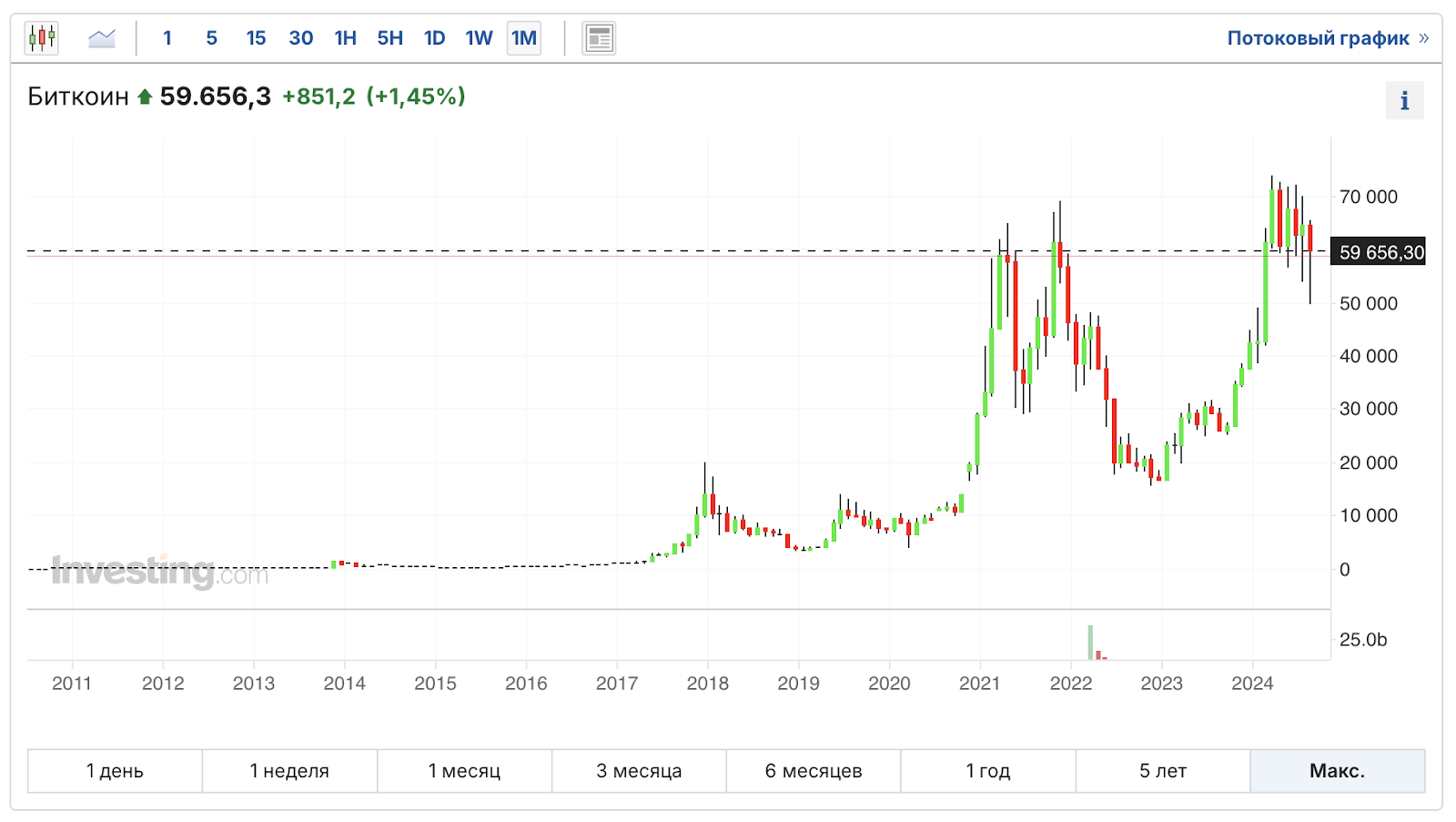This screenshot has width=1456, height=822.
Task: Select the 5H interval
Action: (x=389, y=38)
